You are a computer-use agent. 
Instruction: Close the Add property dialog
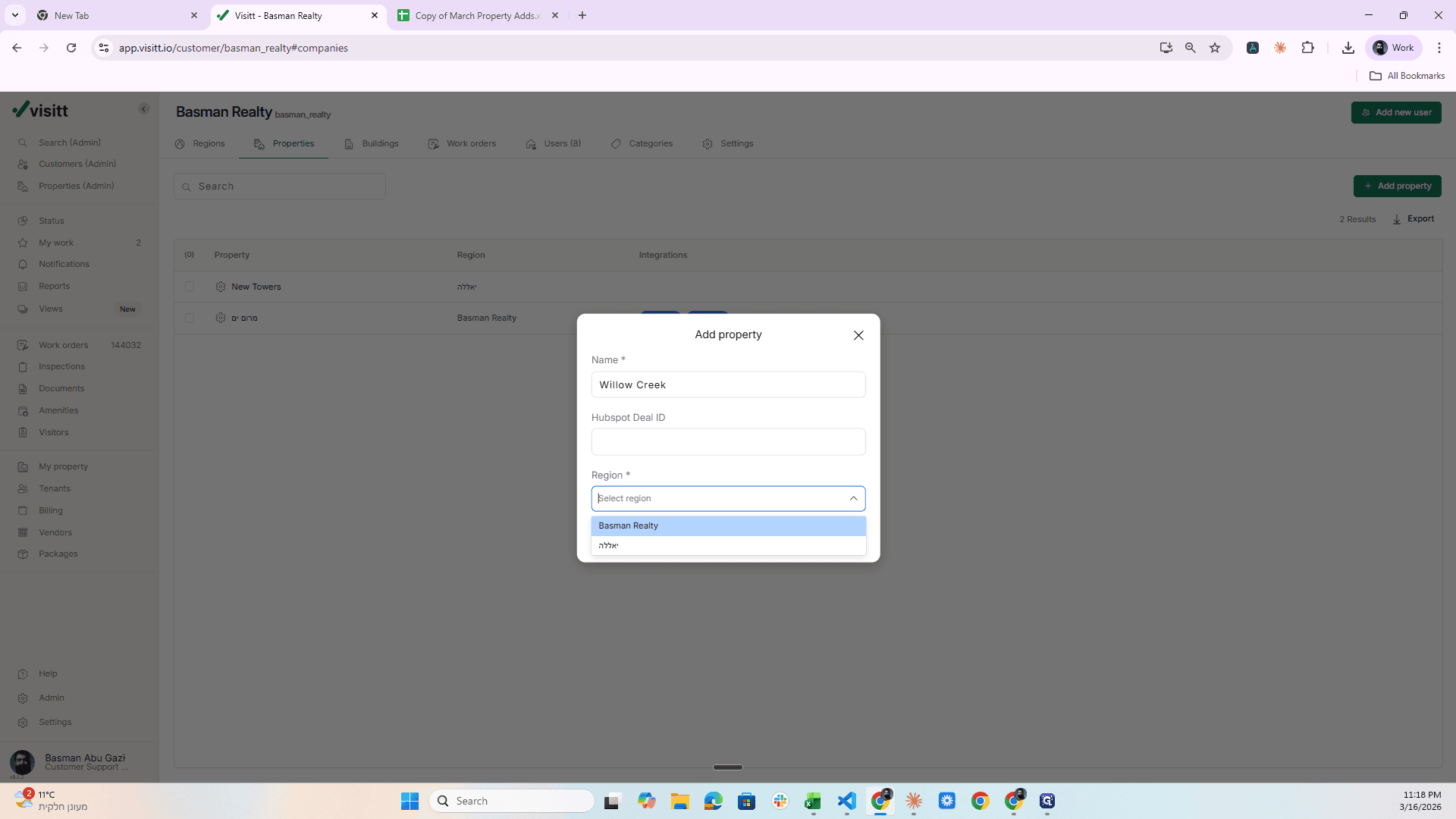pos(858,335)
